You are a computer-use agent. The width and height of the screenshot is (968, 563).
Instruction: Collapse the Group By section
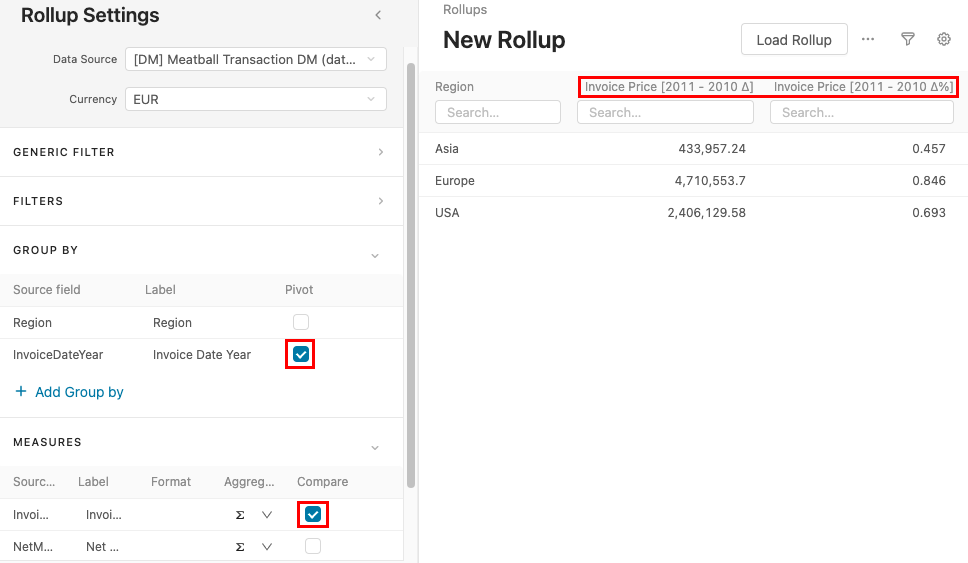coord(375,256)
